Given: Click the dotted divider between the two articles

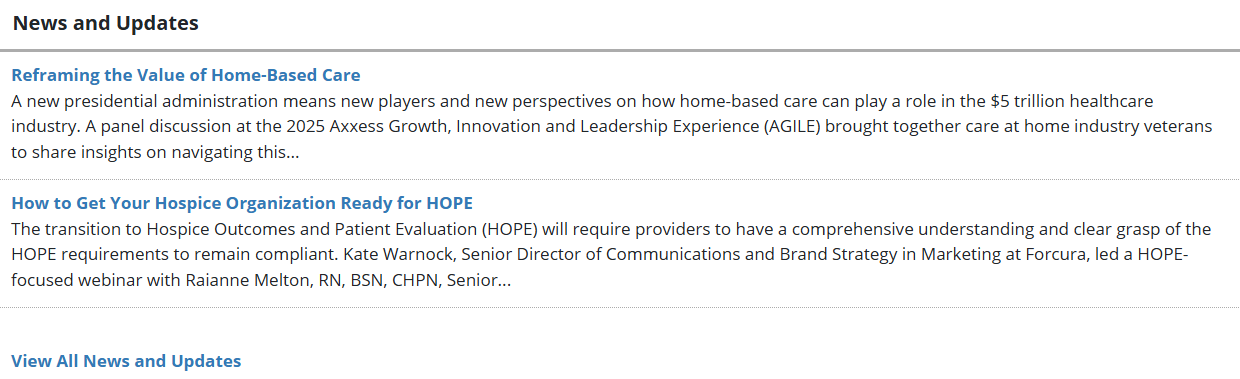Looking at the screenshot, I should (620, 180).
